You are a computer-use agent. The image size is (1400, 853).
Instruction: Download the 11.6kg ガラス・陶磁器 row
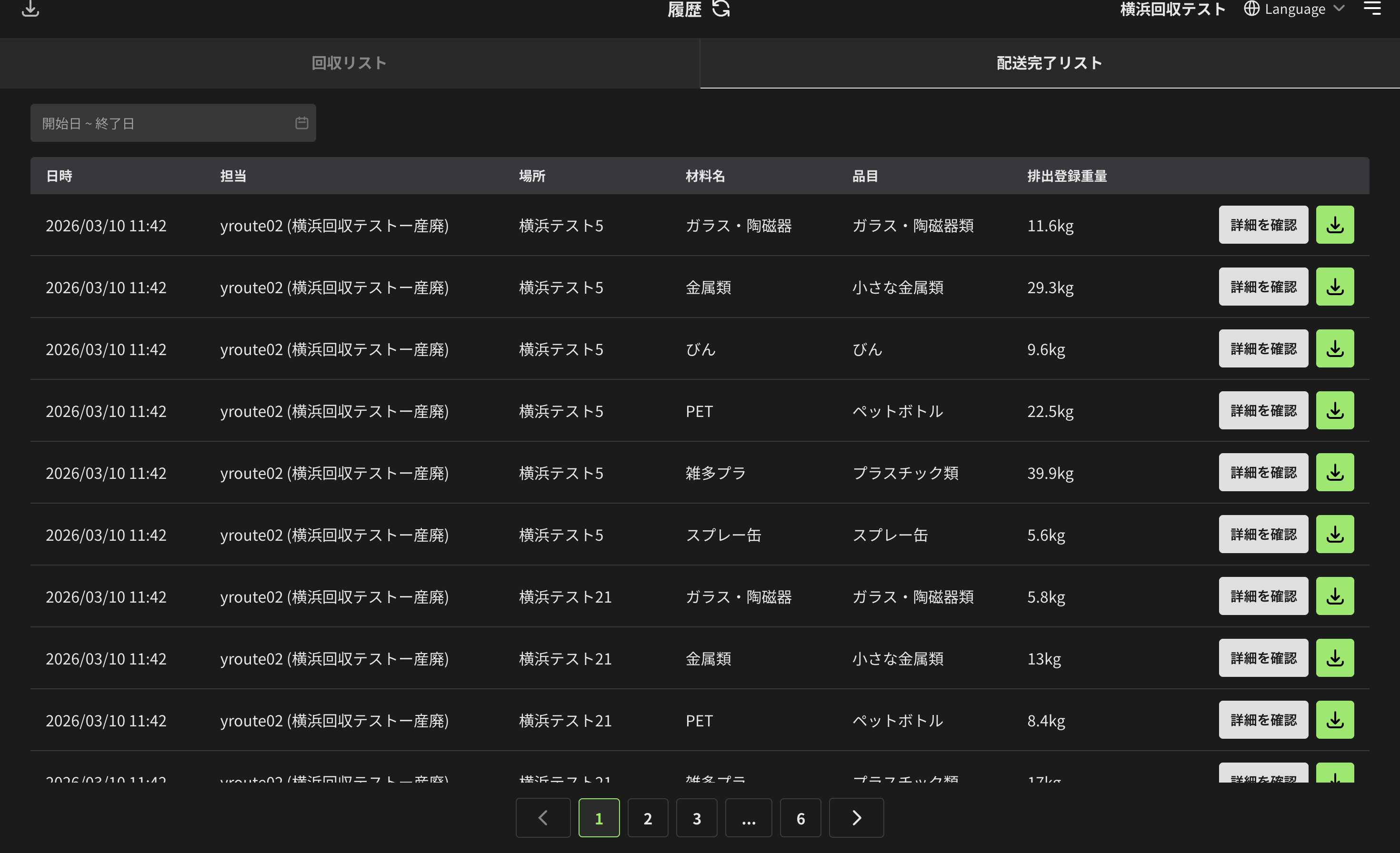1335,225
